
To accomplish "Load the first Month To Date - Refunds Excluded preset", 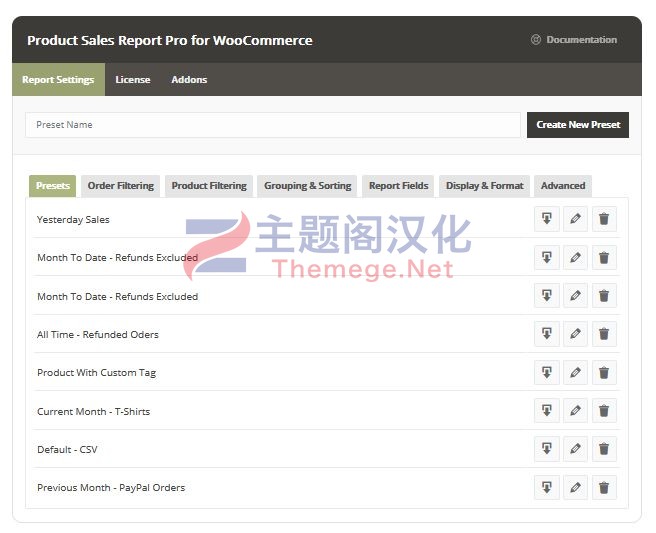I will [x=546, y=257].
